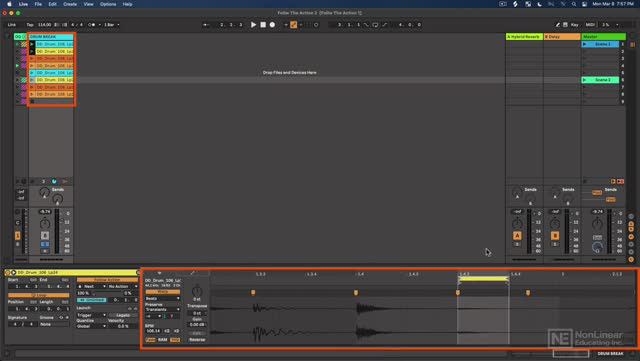Launch the DRUM BREAK clip in scene 2

pos(32,51)
